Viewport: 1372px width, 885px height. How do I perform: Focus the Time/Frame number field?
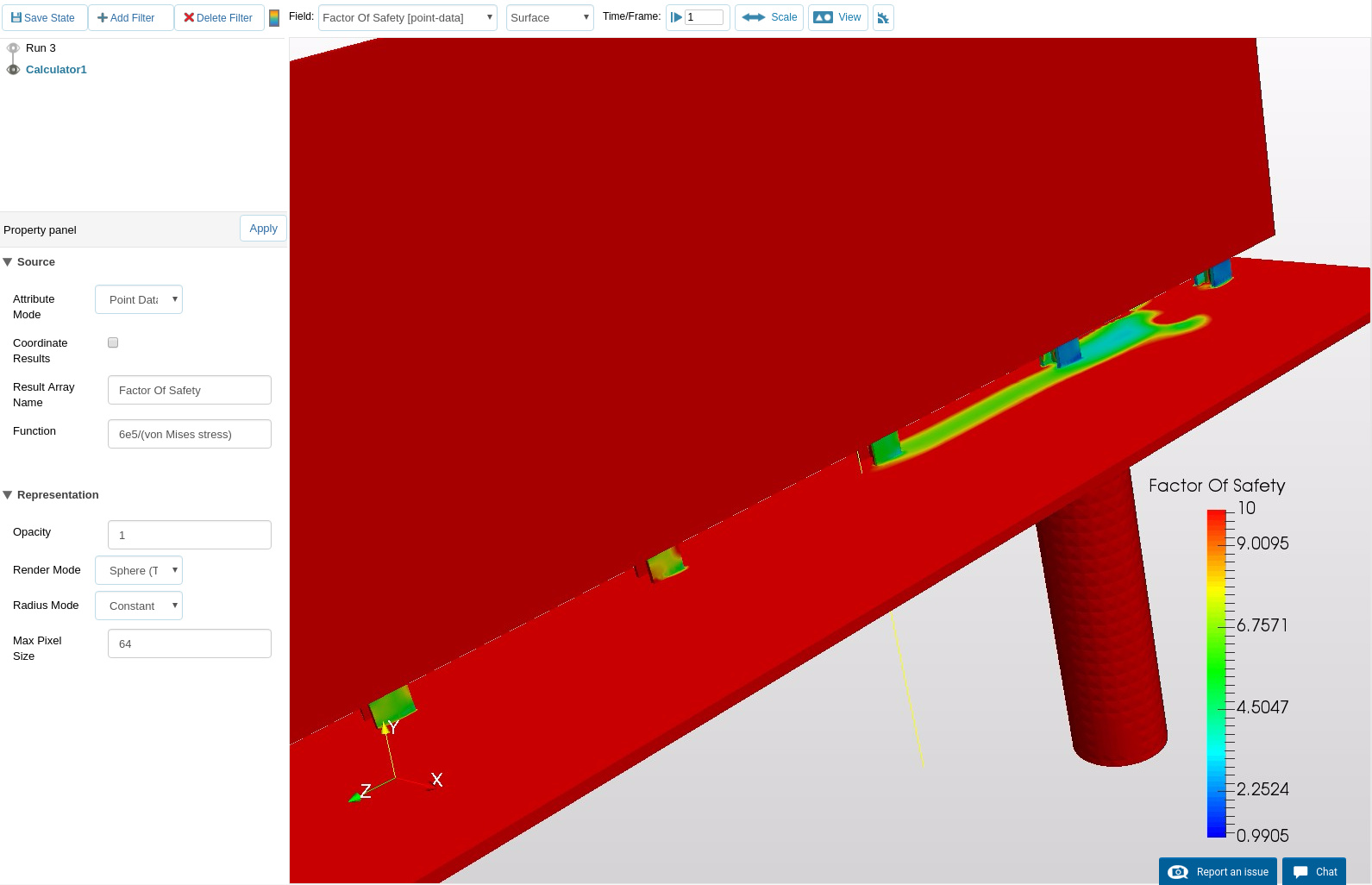pyautogui.click(x=704, y=17)
